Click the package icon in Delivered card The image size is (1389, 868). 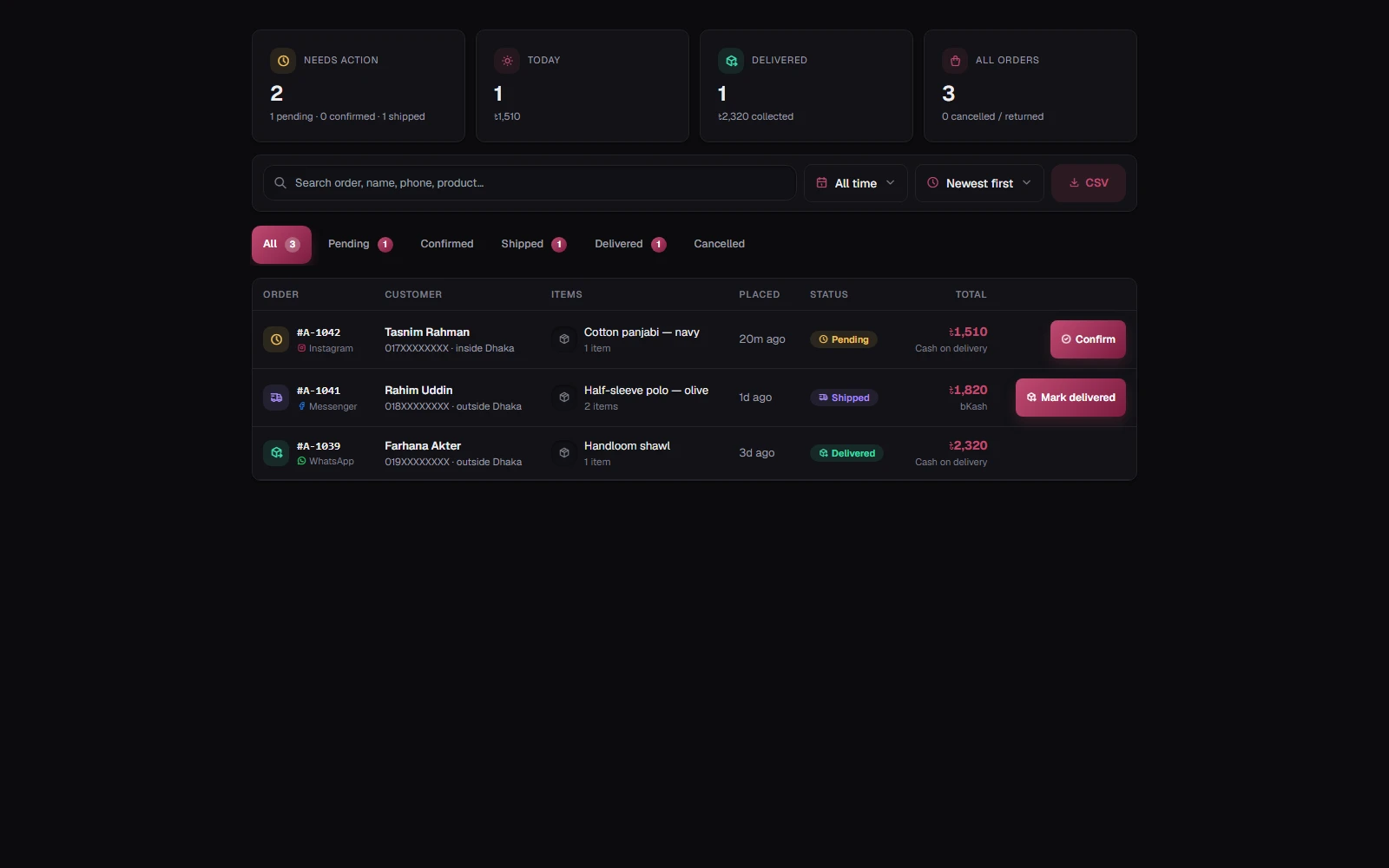731,61
